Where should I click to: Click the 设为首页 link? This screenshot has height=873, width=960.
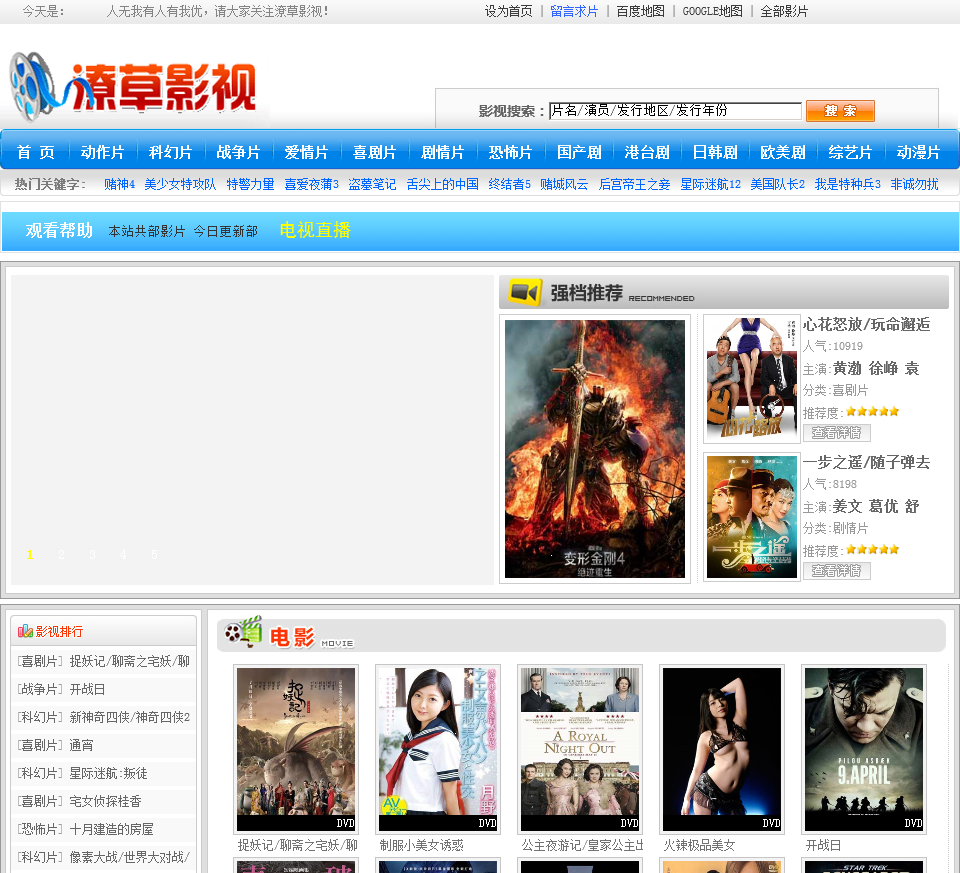[508, 11]
